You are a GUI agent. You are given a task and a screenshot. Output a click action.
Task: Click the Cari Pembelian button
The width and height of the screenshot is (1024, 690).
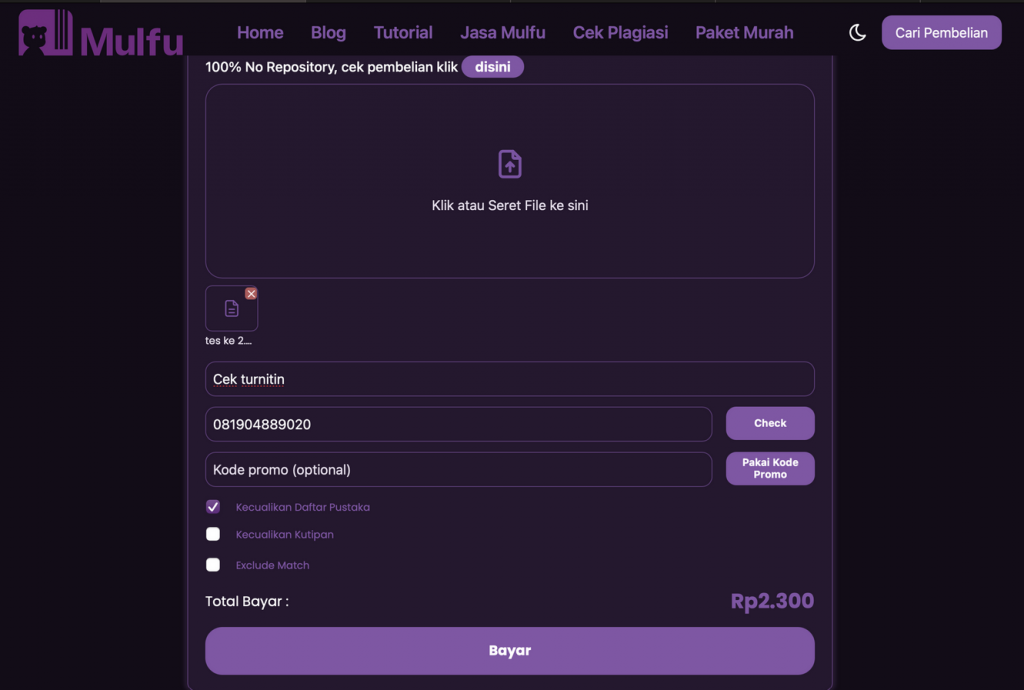tap(941, 33)
